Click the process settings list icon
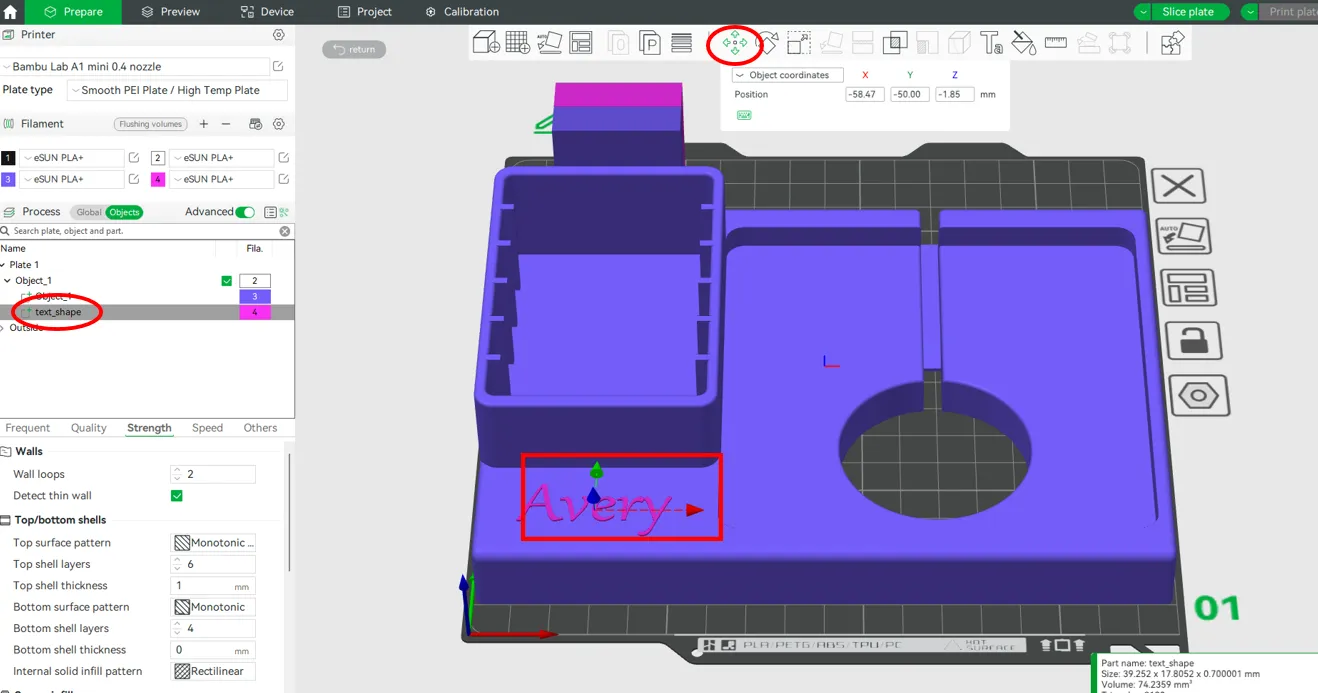The height and width of the screenshot is (693, 1318). click(270, 212)
